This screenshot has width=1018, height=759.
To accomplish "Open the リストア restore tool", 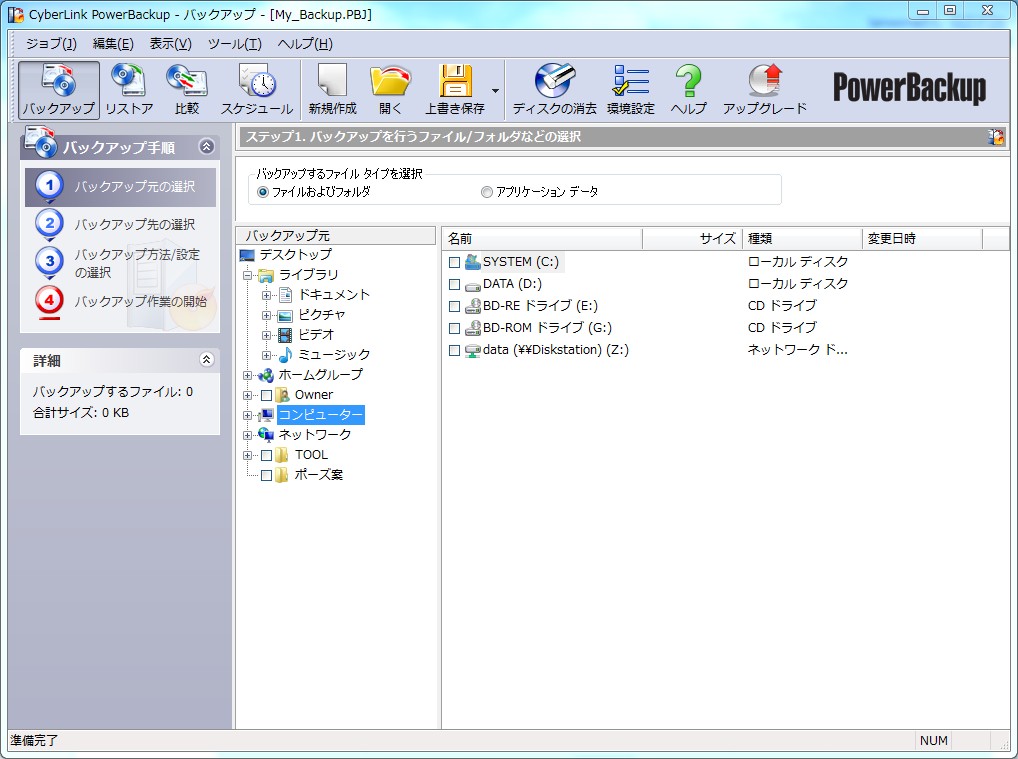I will tap(129, 90).
